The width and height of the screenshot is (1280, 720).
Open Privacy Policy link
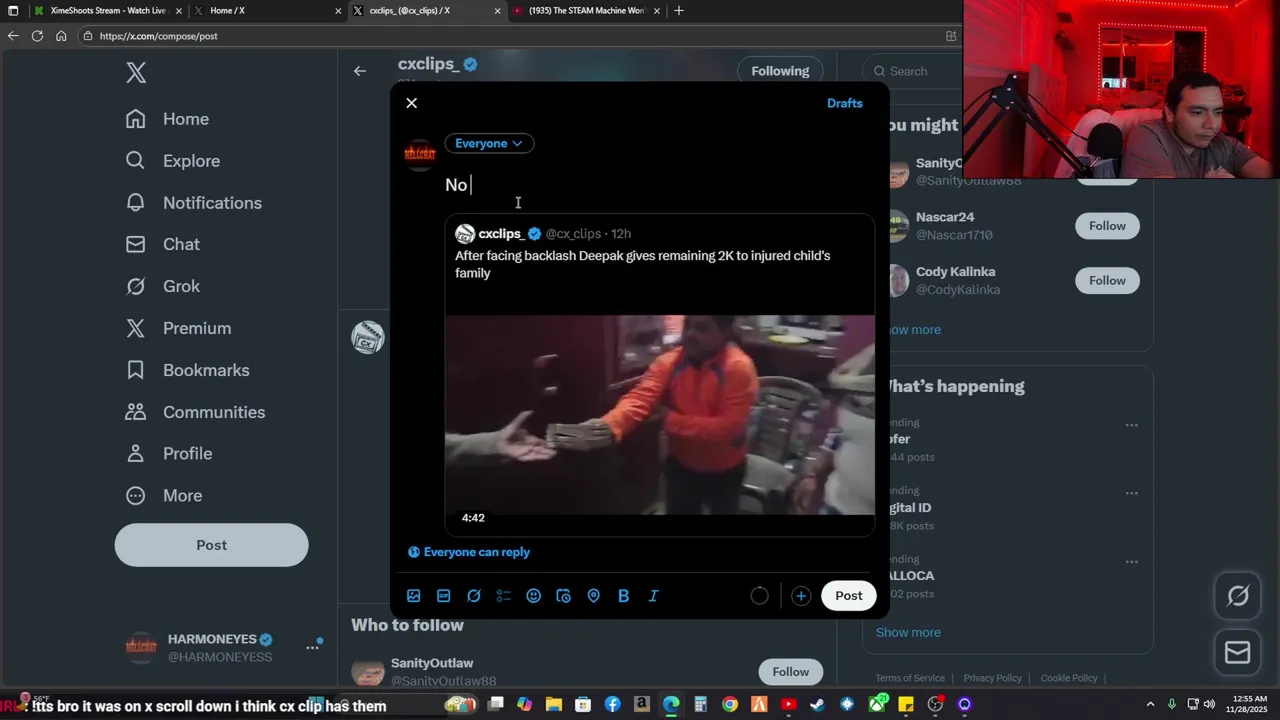click(992, 678)
